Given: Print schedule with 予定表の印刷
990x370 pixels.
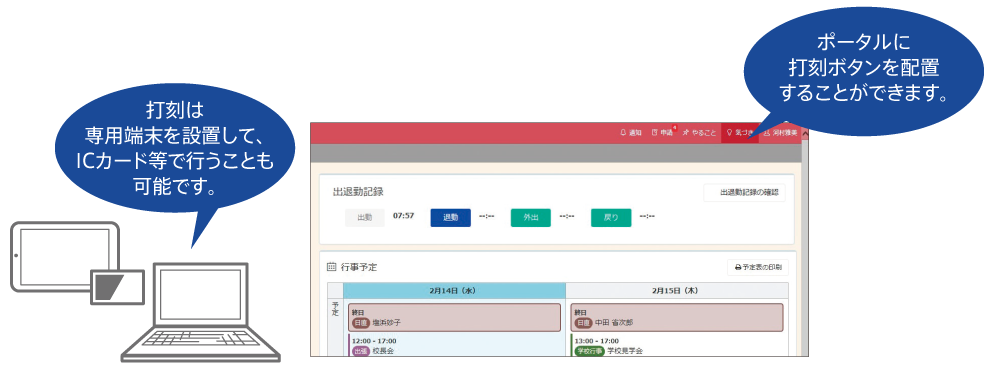Looking at the screenshot, I should (758, 267).
